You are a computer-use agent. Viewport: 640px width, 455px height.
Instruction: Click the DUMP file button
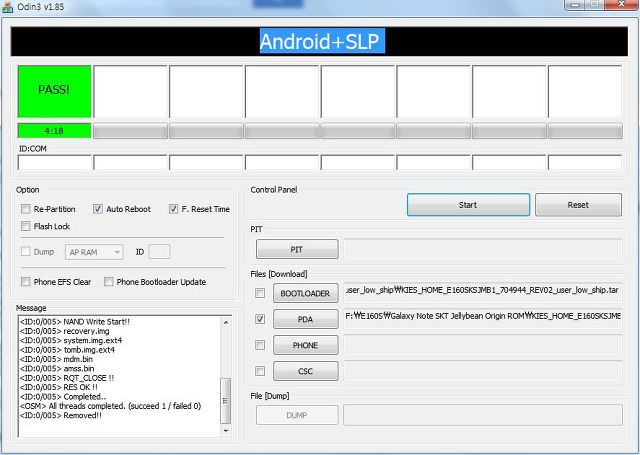click(x=297, y=415)
